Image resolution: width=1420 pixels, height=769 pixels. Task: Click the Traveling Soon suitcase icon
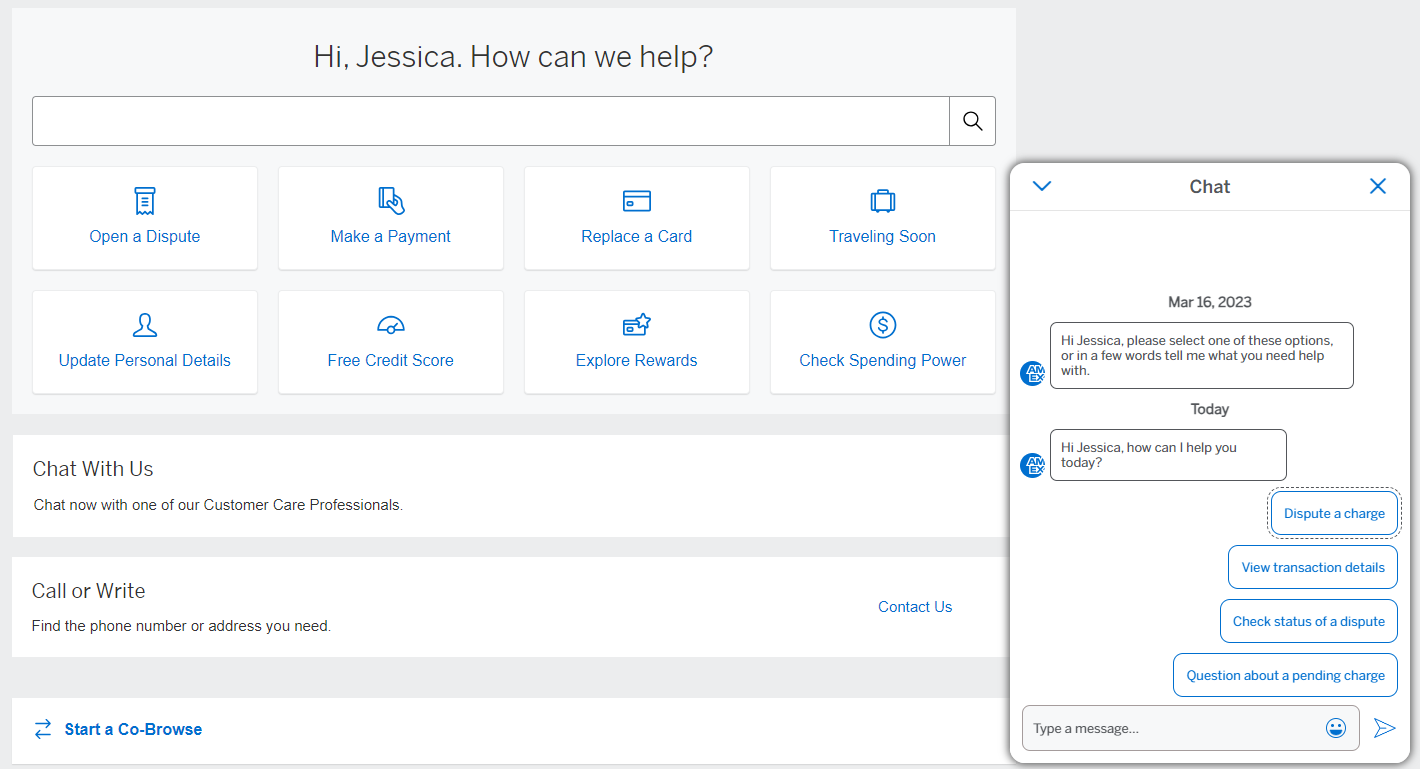point(883,201)
